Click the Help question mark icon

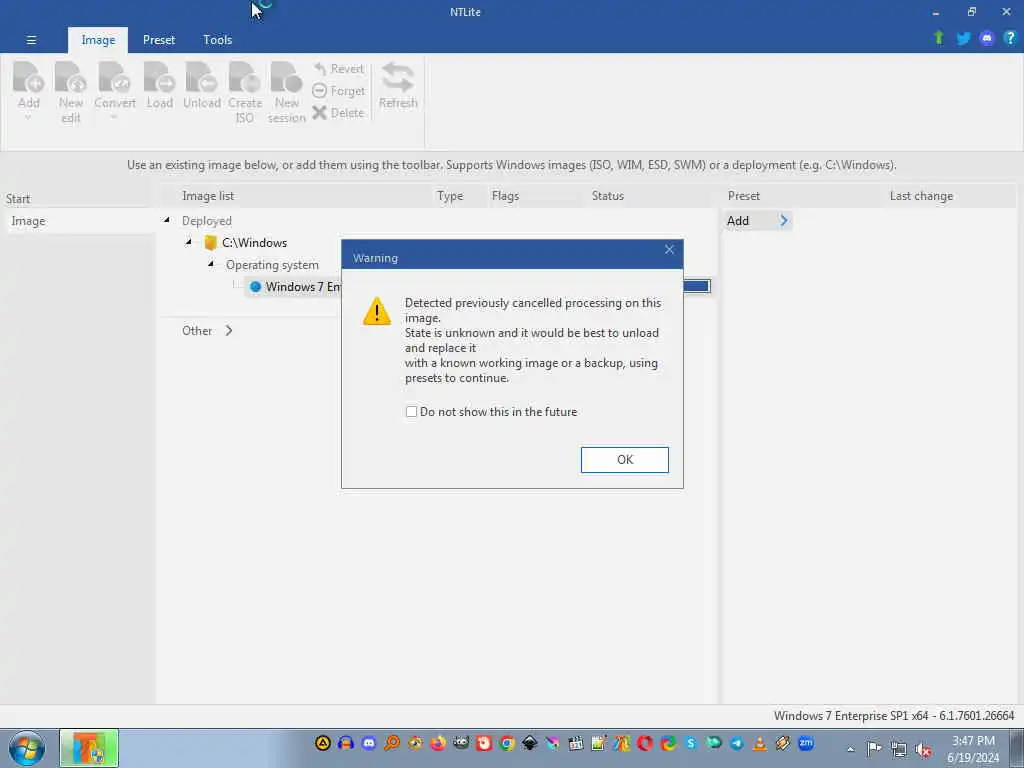coord(1010,38)
